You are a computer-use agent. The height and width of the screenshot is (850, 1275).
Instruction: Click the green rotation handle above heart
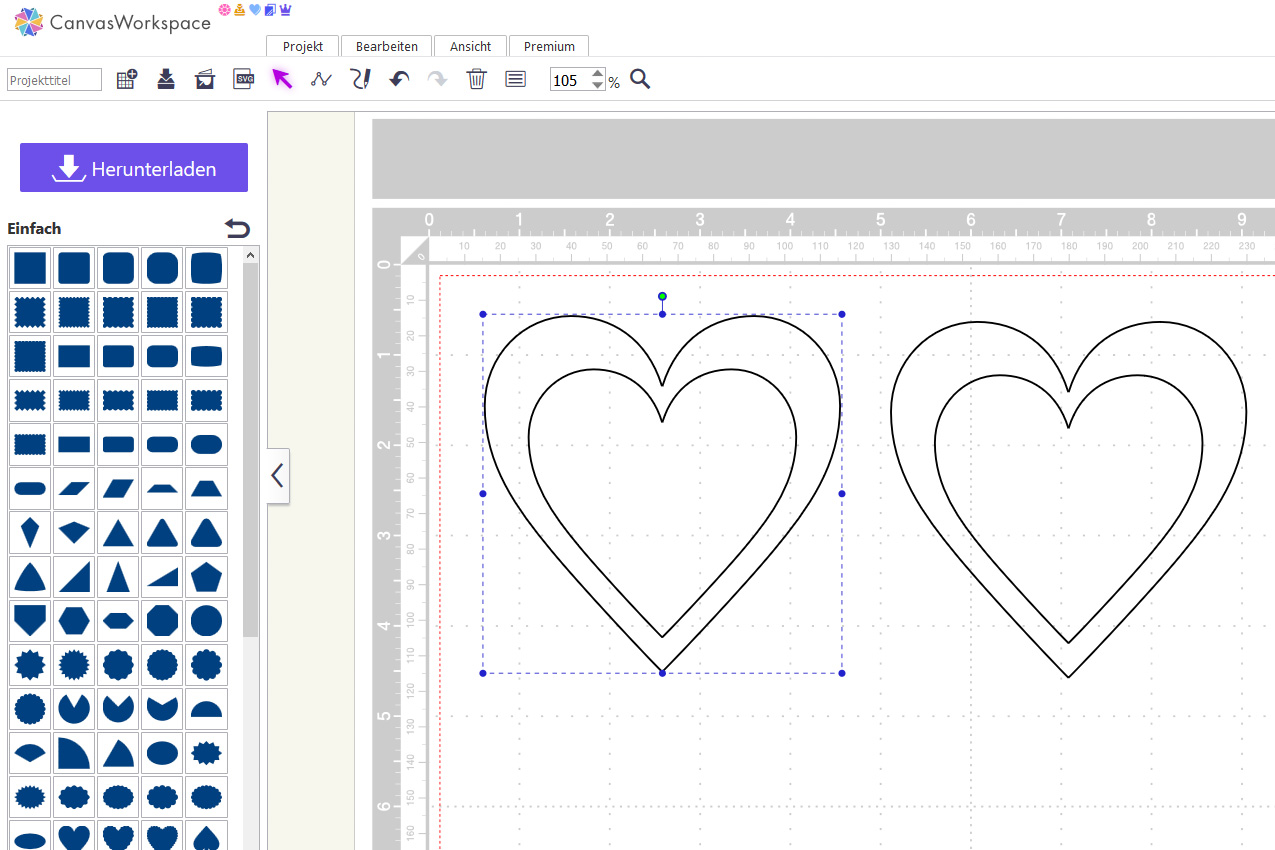662,296
